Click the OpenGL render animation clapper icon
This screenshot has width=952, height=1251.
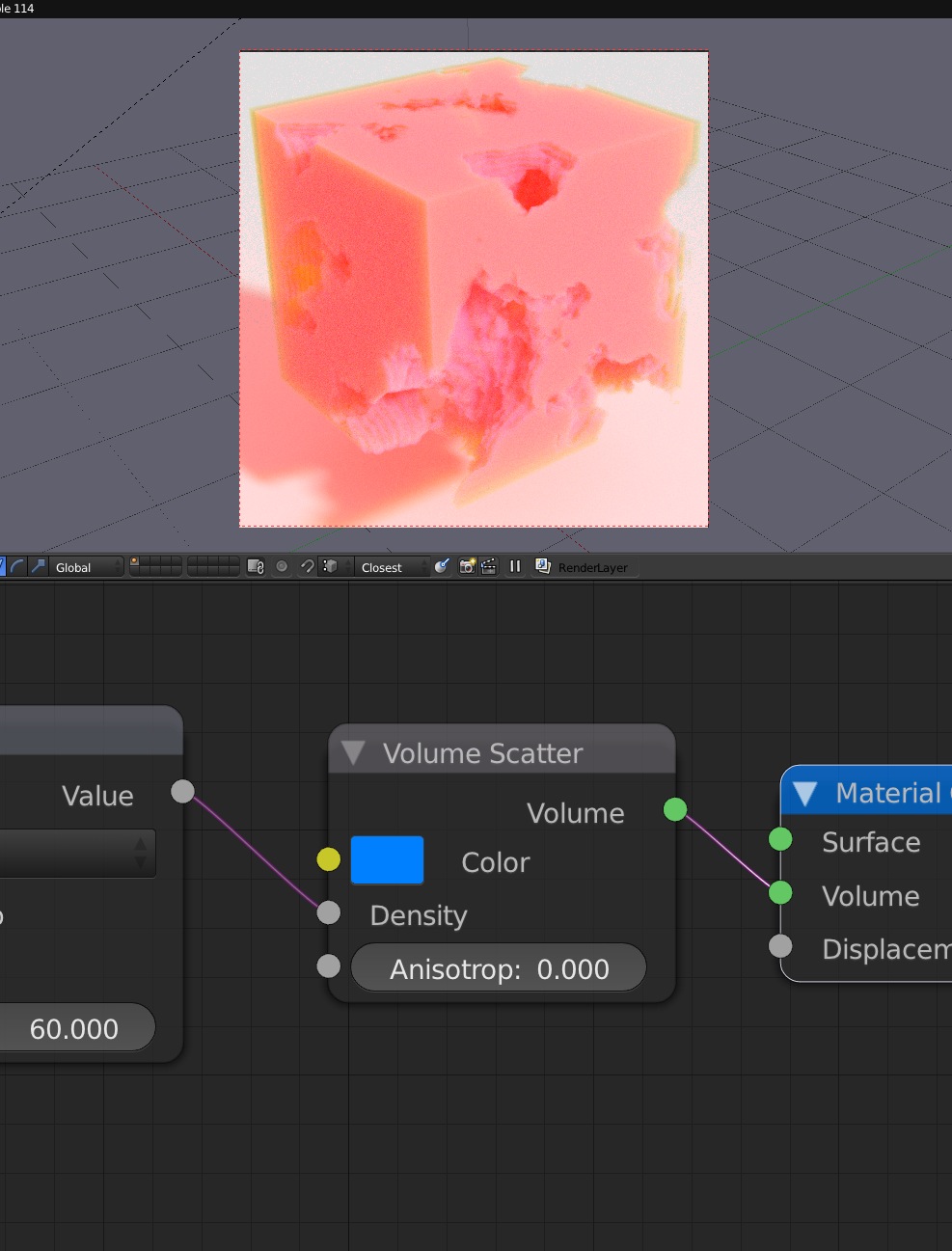489,567
